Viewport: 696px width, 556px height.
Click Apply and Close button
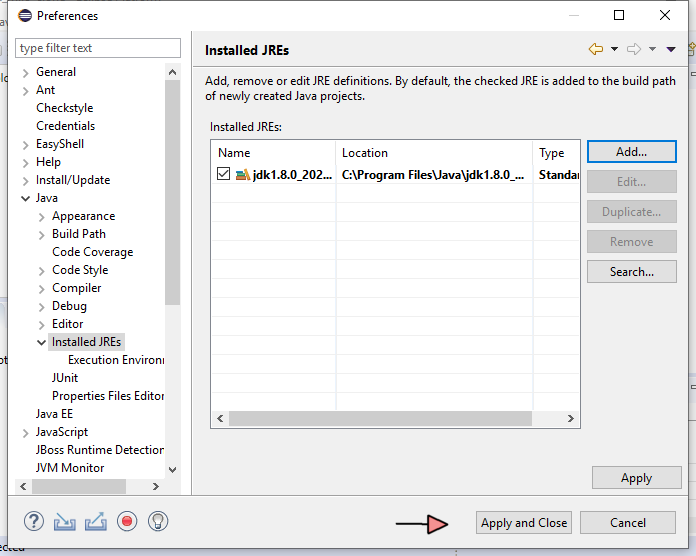(x=524, y=523)
